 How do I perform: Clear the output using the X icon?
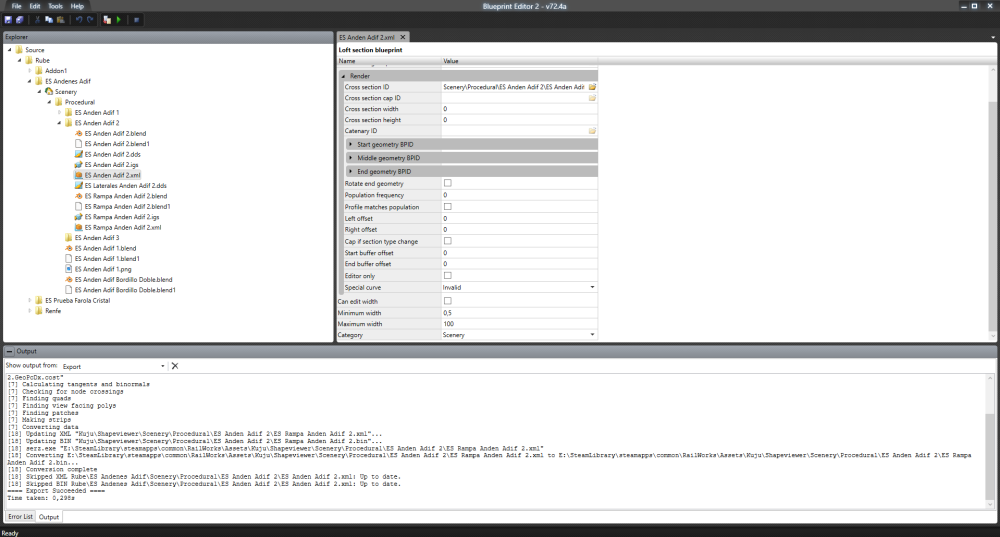click(x=175, y=366)
